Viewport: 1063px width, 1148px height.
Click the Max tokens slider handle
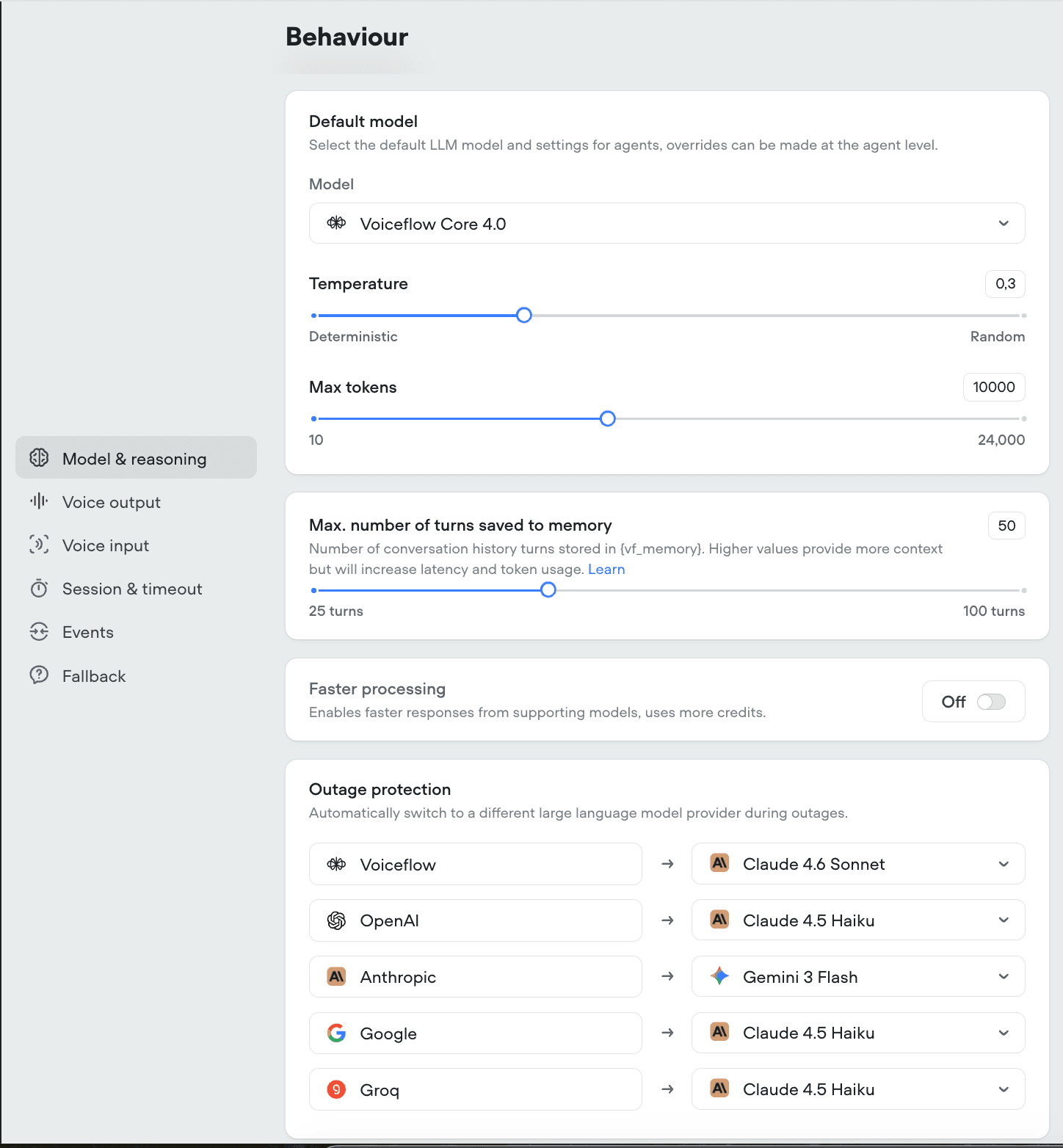607,419
